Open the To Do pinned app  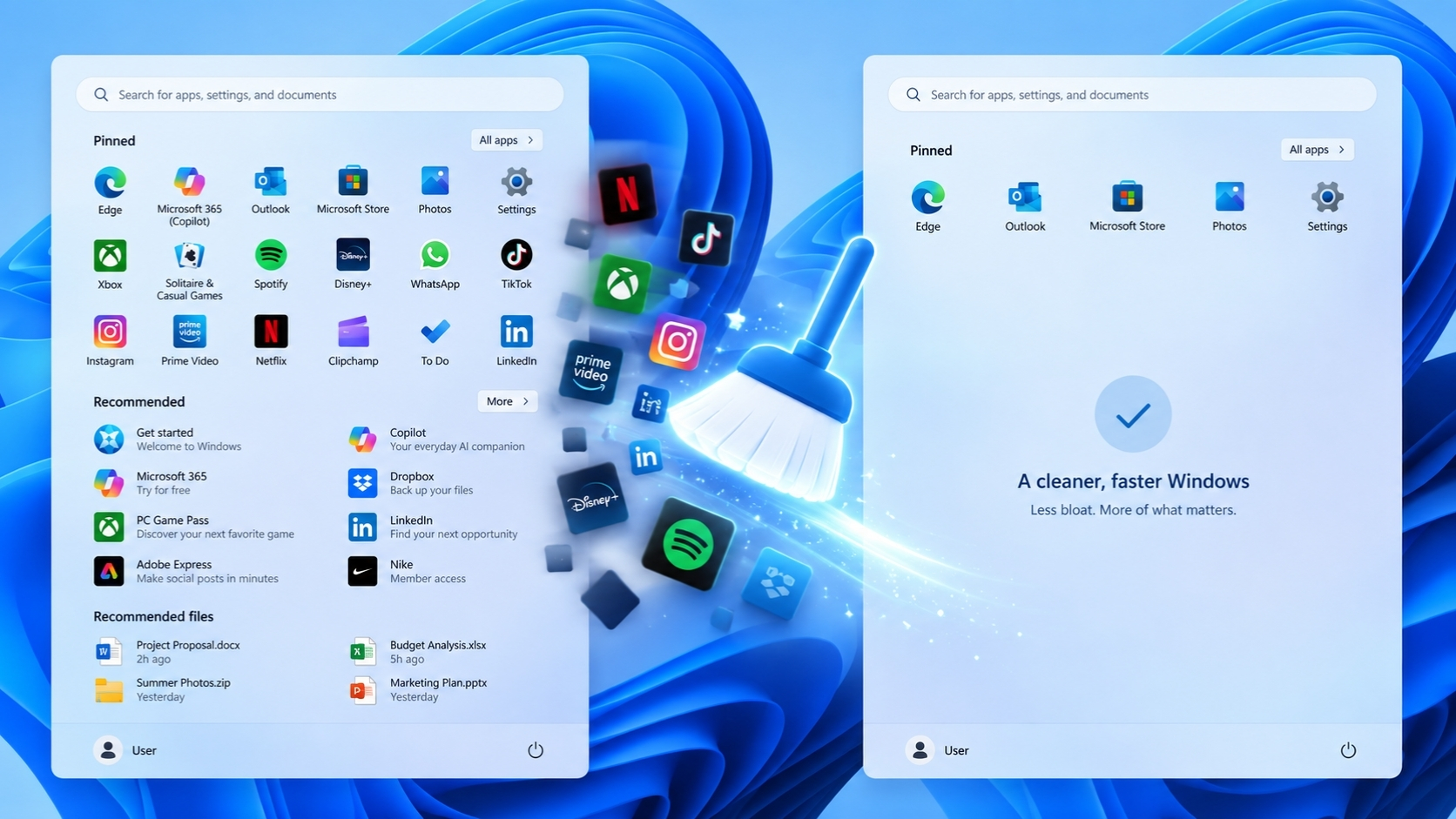[435, 341]
